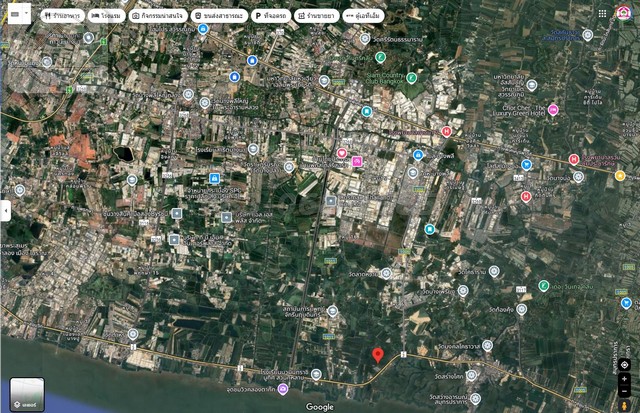The height and width of the screenshot is (413, 640).
Task: Open the school pin on the coastal road
Action: point(316,374)
